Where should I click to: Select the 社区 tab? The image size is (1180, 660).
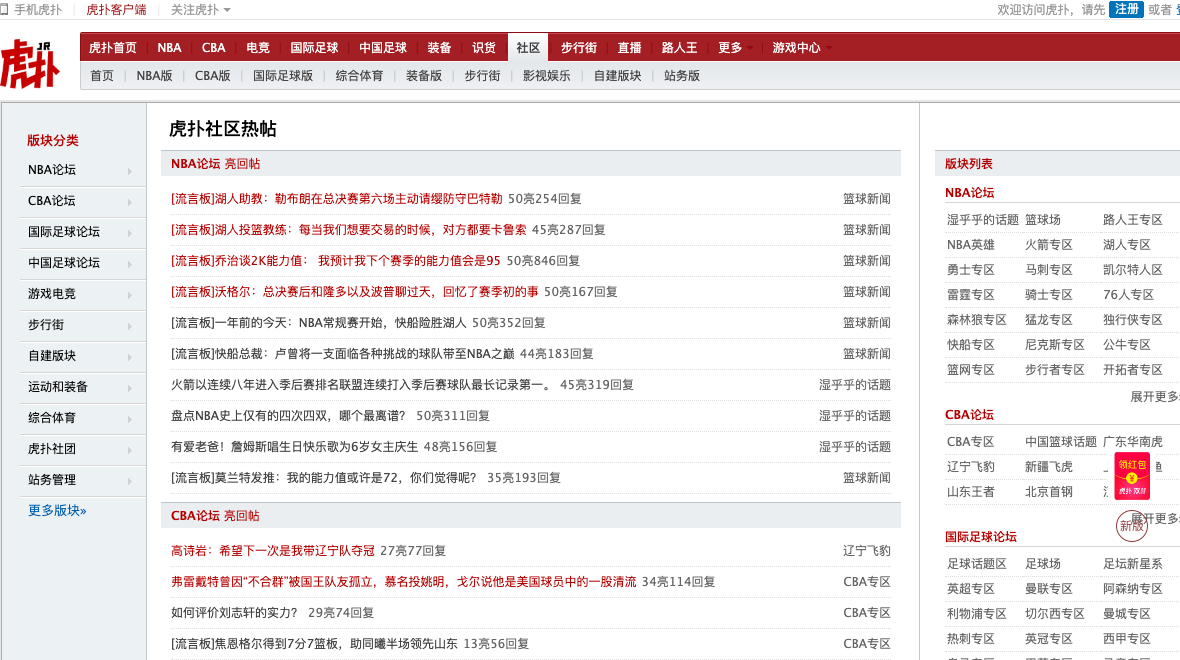(528, 47)
